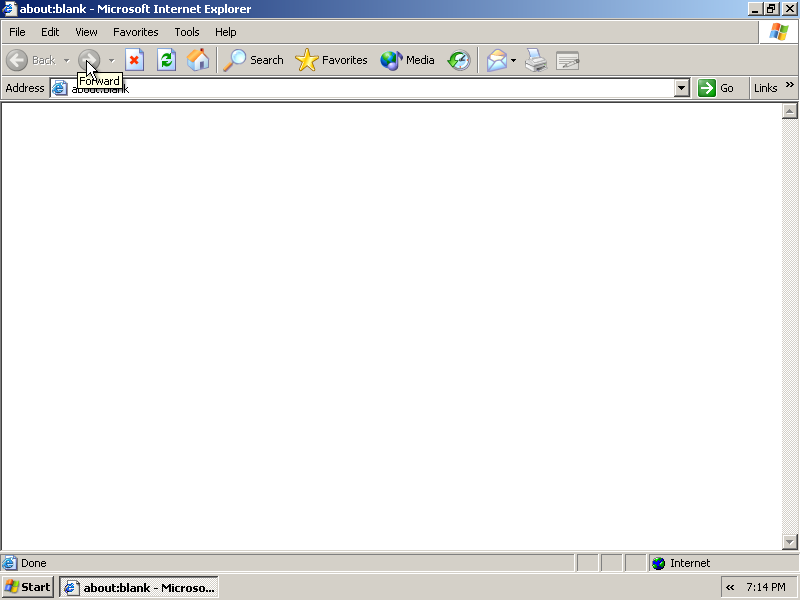The width and height of the screenshot is (800, 600).
Task: Open the Forward button history dropdown
Action: [111, 60]
